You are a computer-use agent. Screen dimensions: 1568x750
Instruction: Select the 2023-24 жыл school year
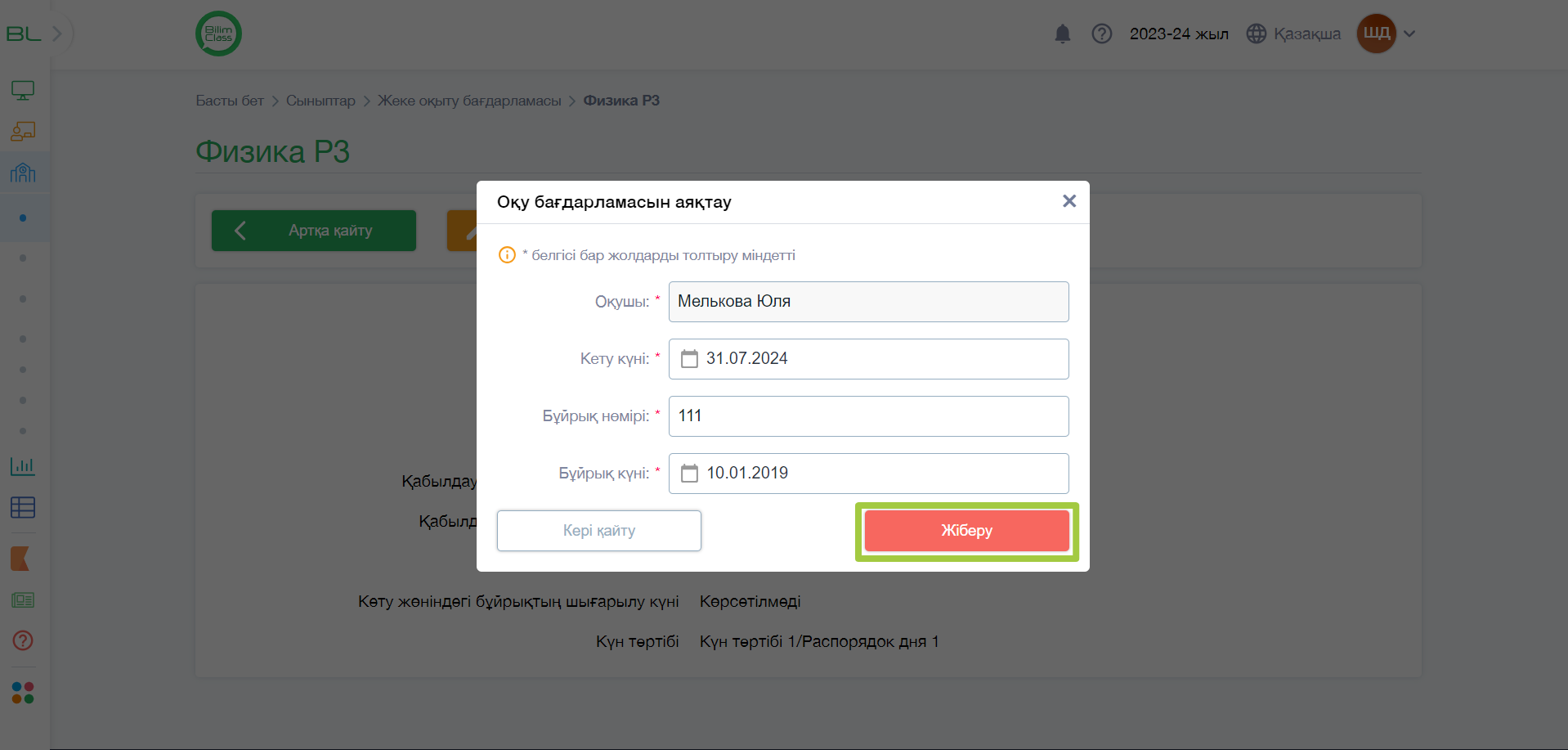[x=1179, y=34]
